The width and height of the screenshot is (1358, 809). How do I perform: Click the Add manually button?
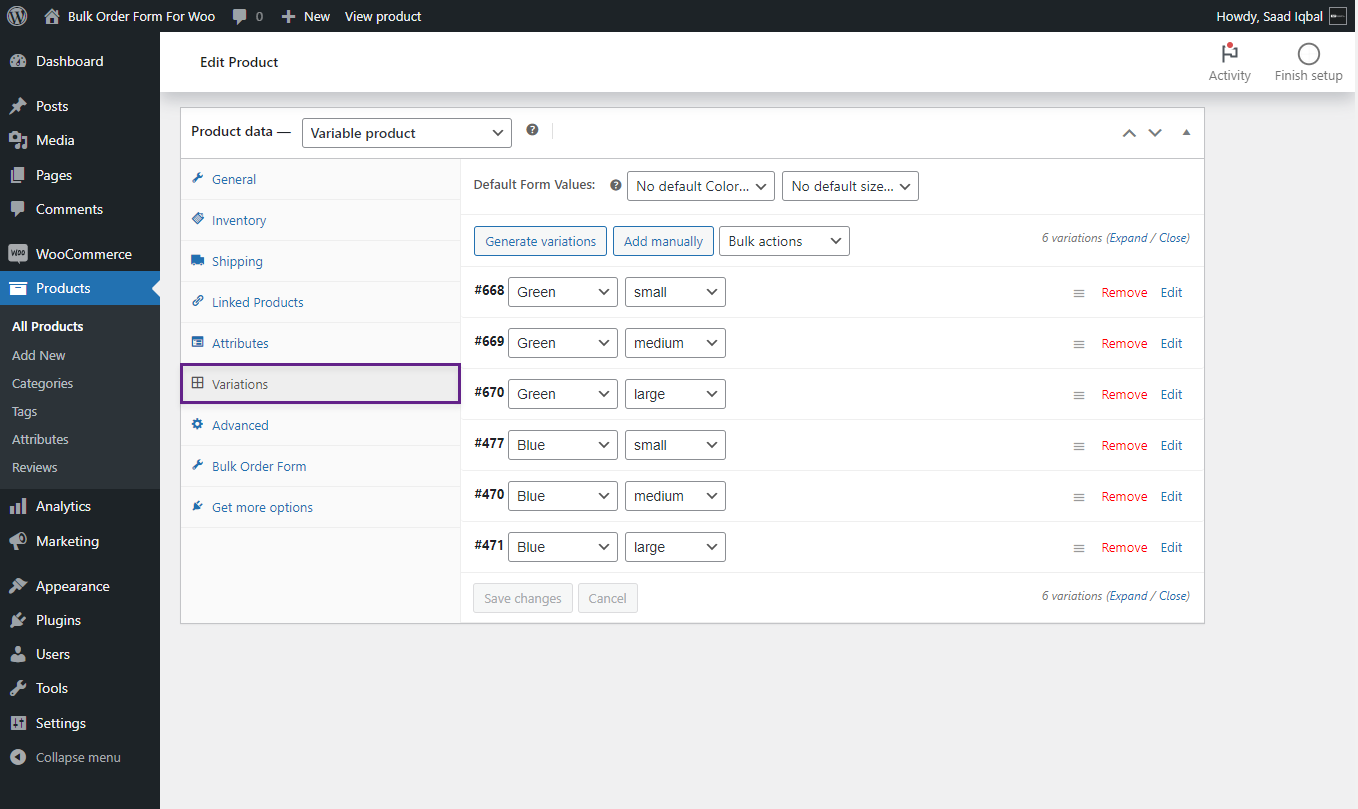pos(663,241)
